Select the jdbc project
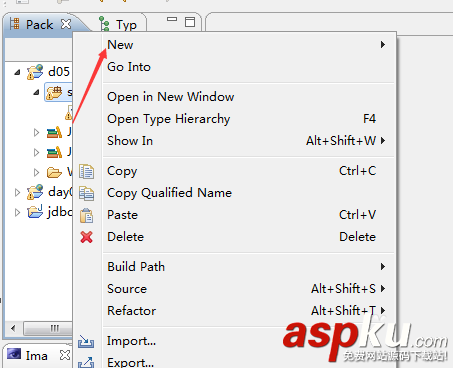Screen dimensions: 453x368 (x=60, y=212)
